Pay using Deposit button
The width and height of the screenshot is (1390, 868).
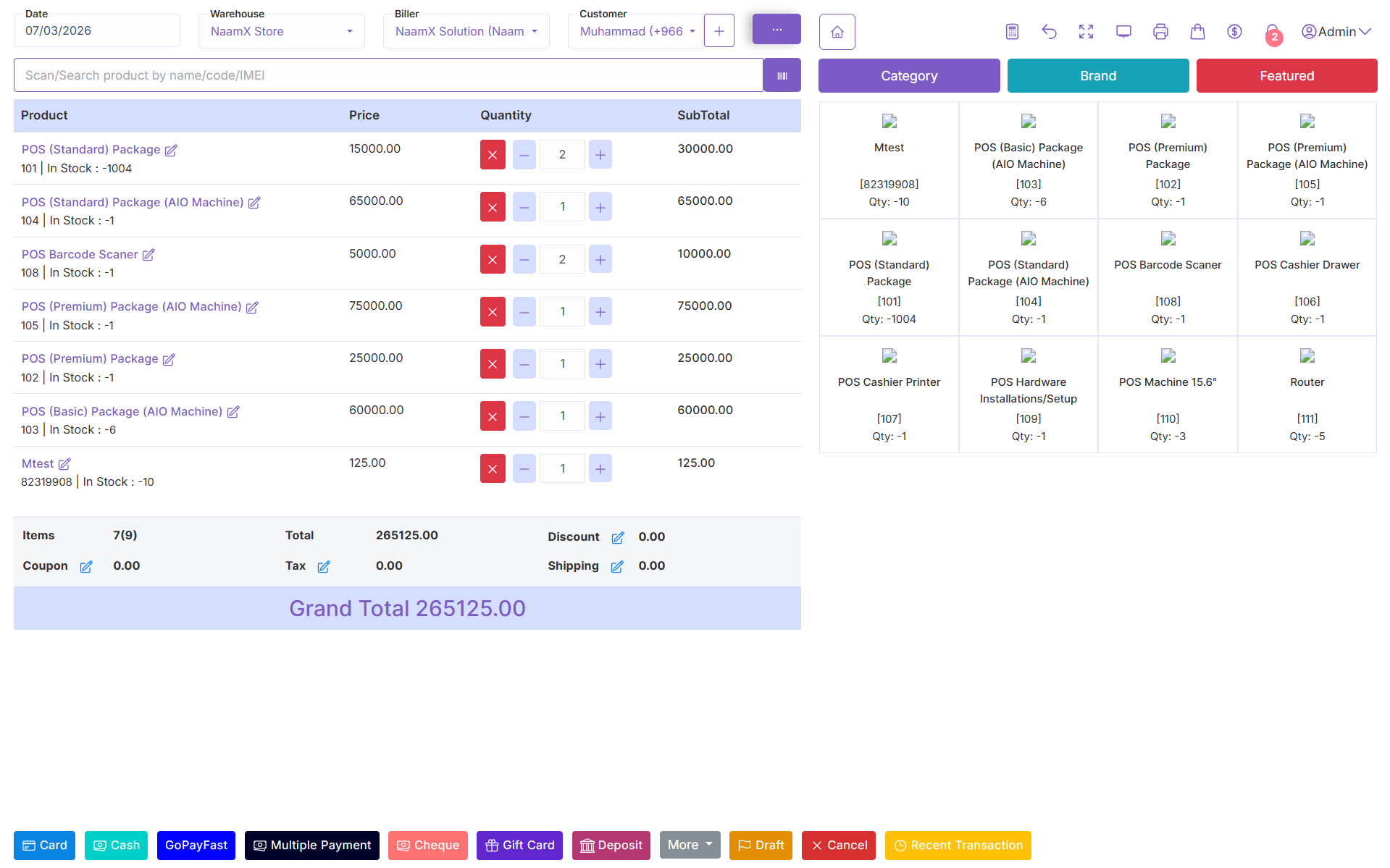coord(611,845)
